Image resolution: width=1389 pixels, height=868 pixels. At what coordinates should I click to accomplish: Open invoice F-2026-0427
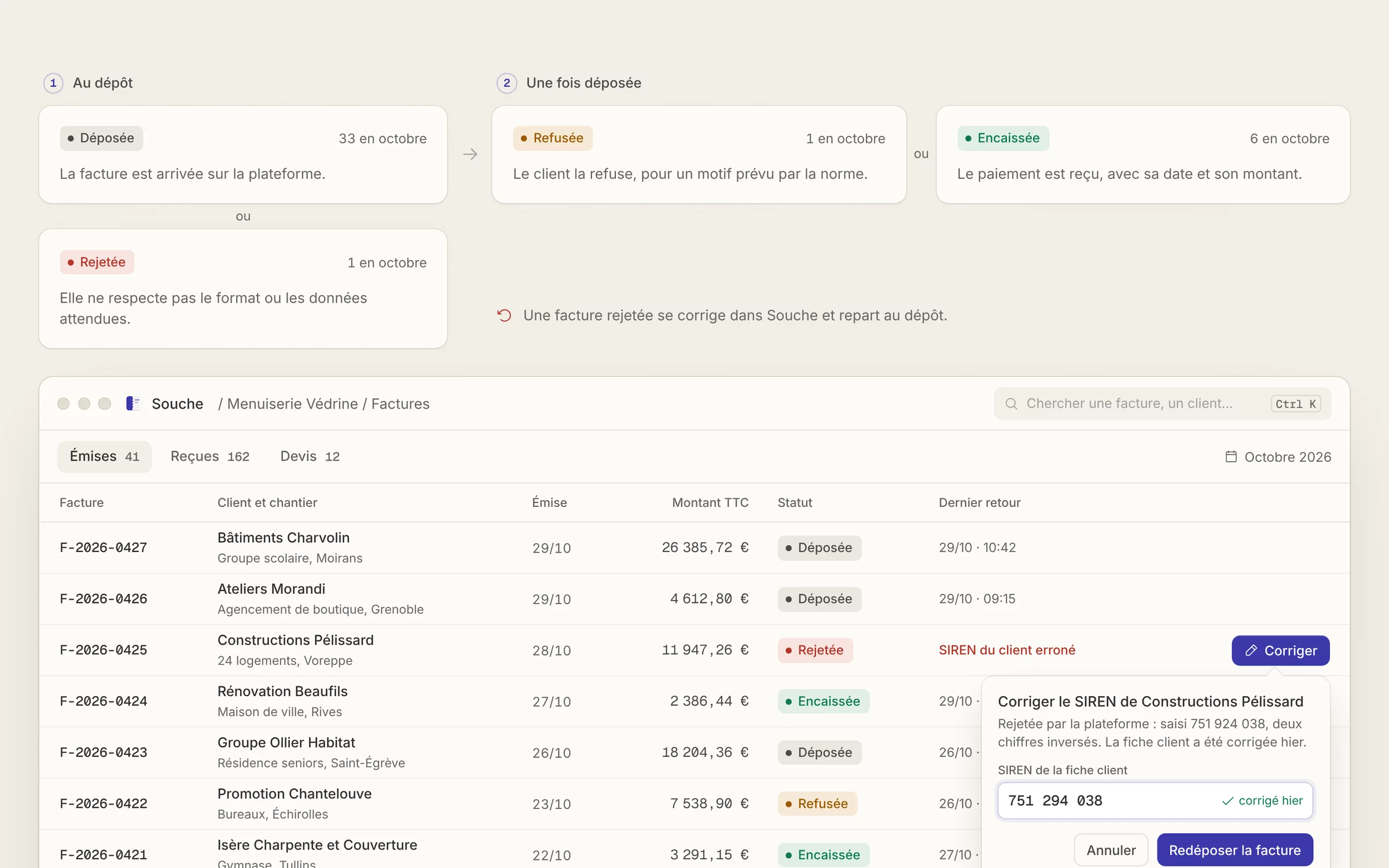click(104, 547)
